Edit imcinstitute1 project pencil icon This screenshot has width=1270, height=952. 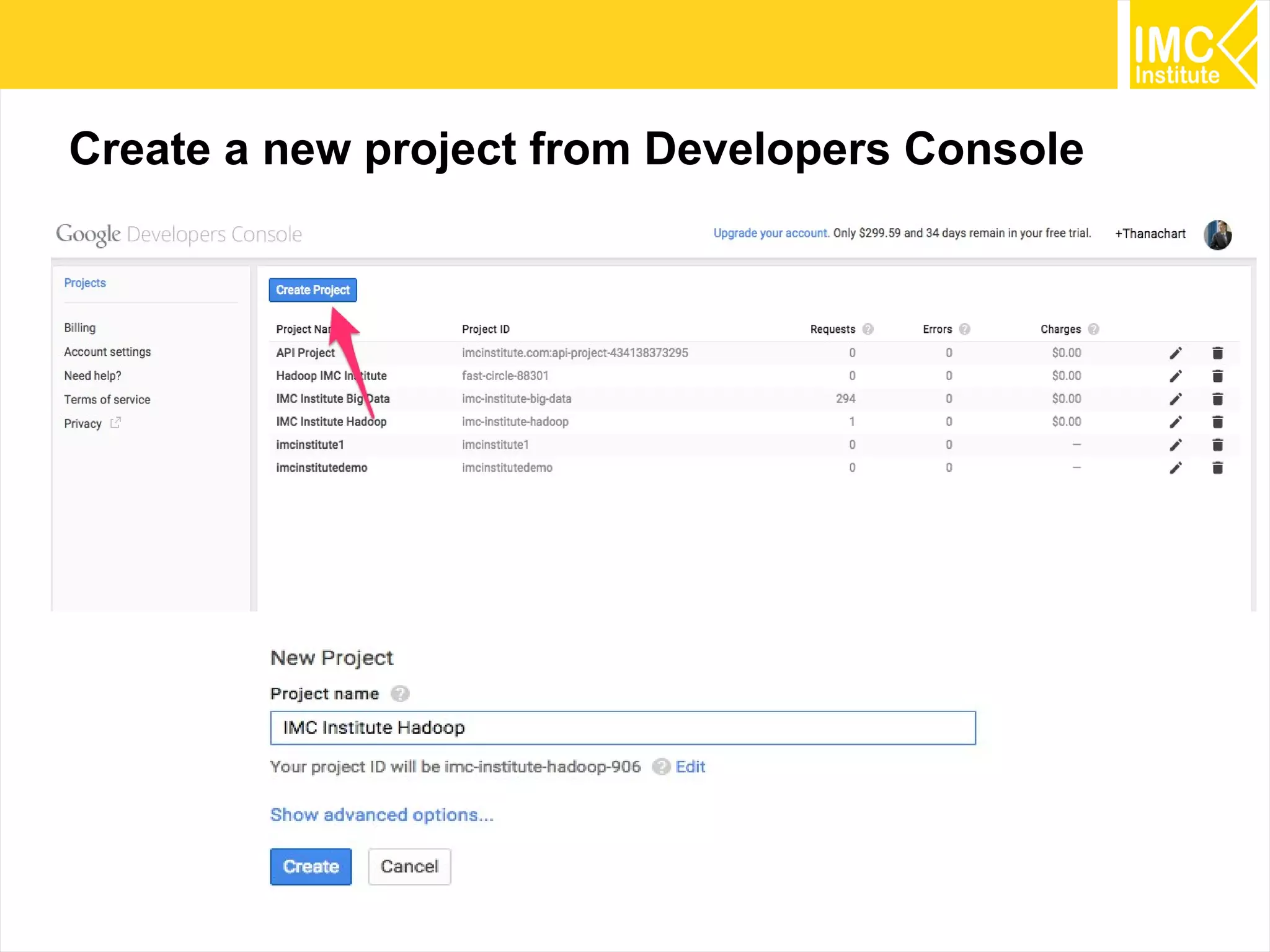click(x=1176, y=445)
